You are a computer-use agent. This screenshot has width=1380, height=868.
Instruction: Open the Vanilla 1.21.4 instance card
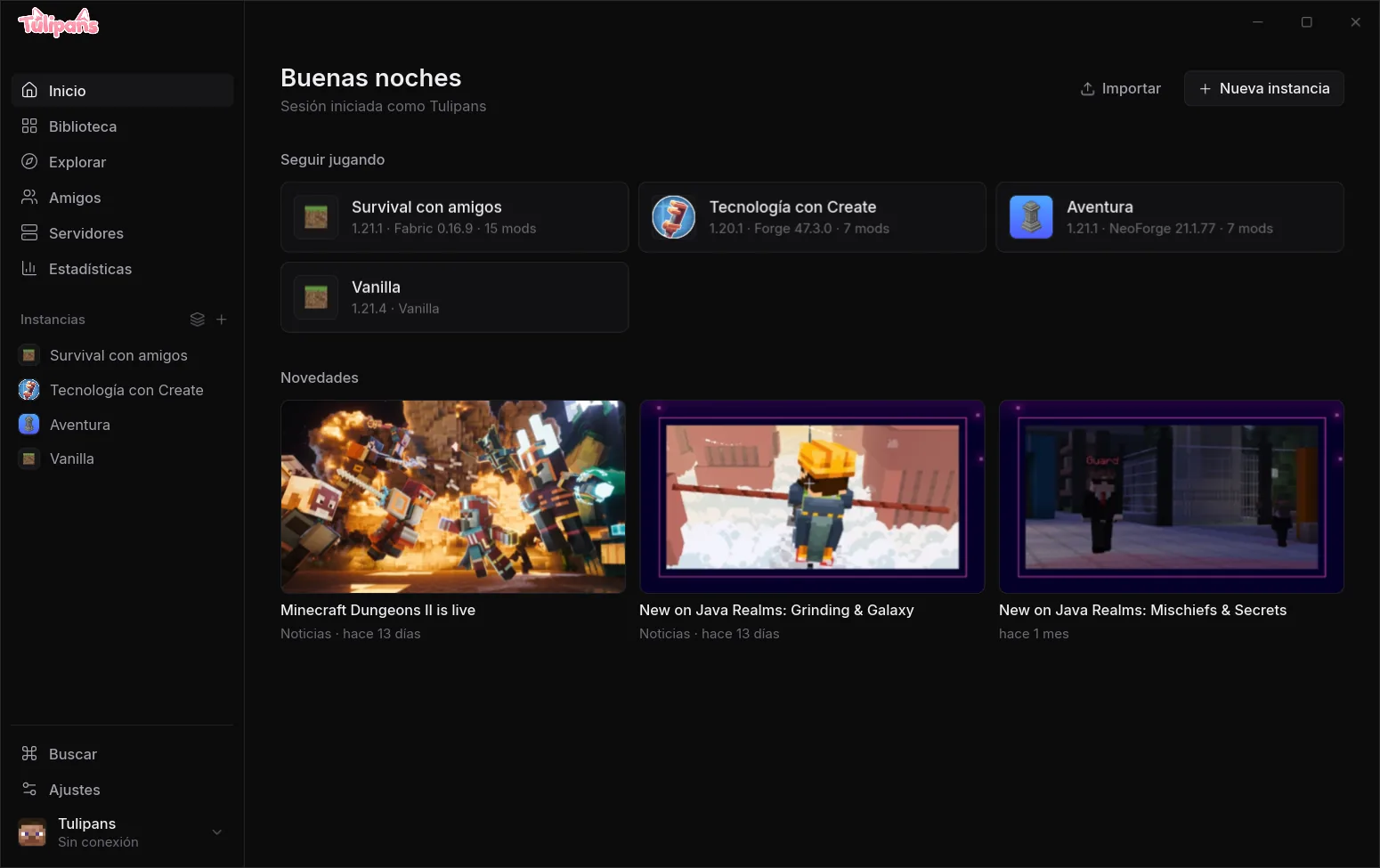[454, 297]
